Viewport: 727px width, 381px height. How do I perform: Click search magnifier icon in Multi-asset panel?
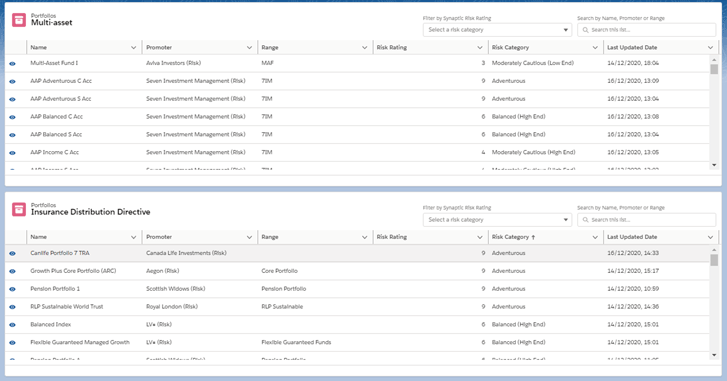point(586,30)
